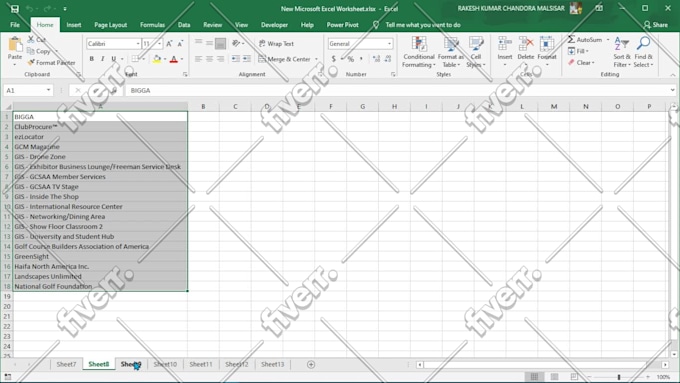This screenshot has width=680, height=383.
Task: Click Increase Indent icon
Action: point(246,59)
